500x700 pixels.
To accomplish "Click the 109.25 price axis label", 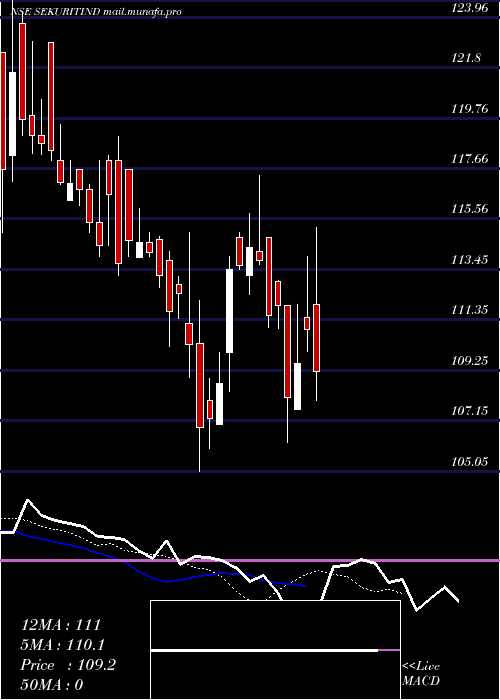I will (x=470, y=360).
